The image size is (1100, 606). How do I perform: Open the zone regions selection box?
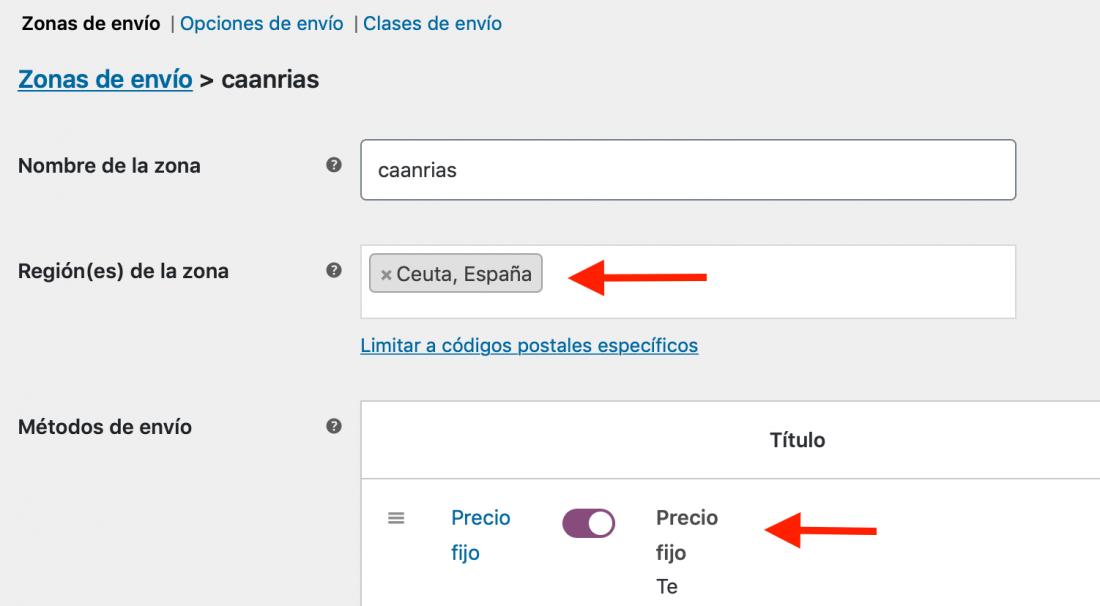(688, 282)
